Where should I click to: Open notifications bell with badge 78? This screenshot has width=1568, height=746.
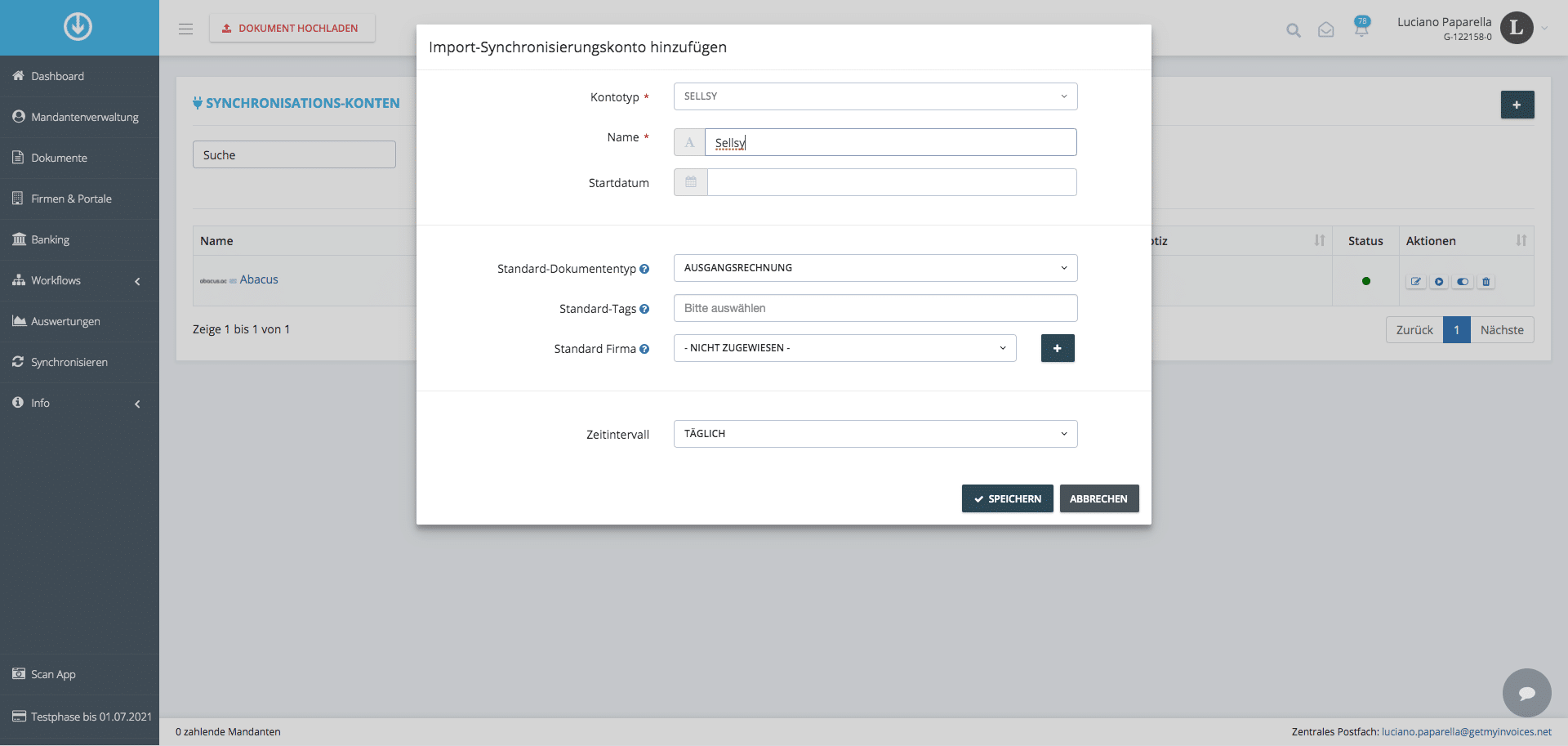[1361, 27]
